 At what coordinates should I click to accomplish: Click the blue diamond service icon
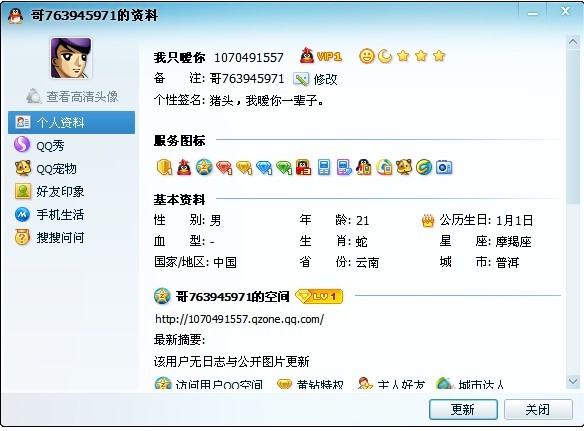coord(264,167)
